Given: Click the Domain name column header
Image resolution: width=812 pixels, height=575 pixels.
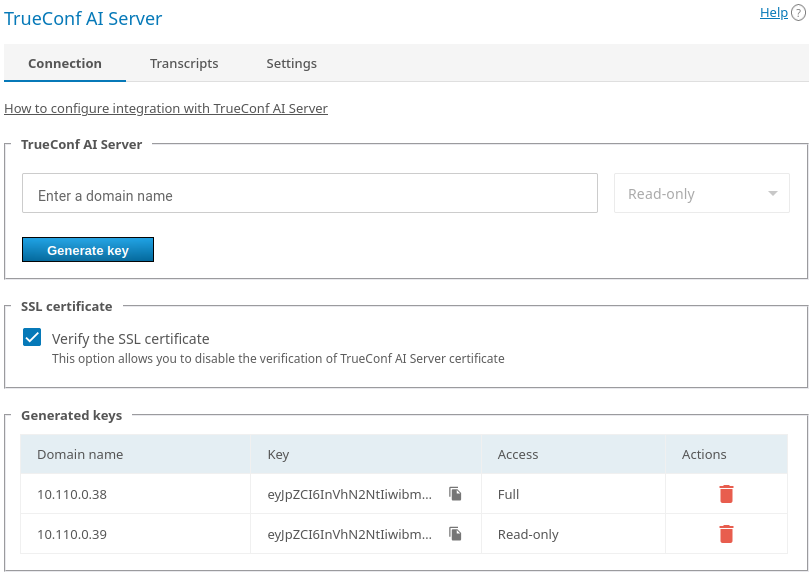Looking at the screenshot, I should [80, 454].
